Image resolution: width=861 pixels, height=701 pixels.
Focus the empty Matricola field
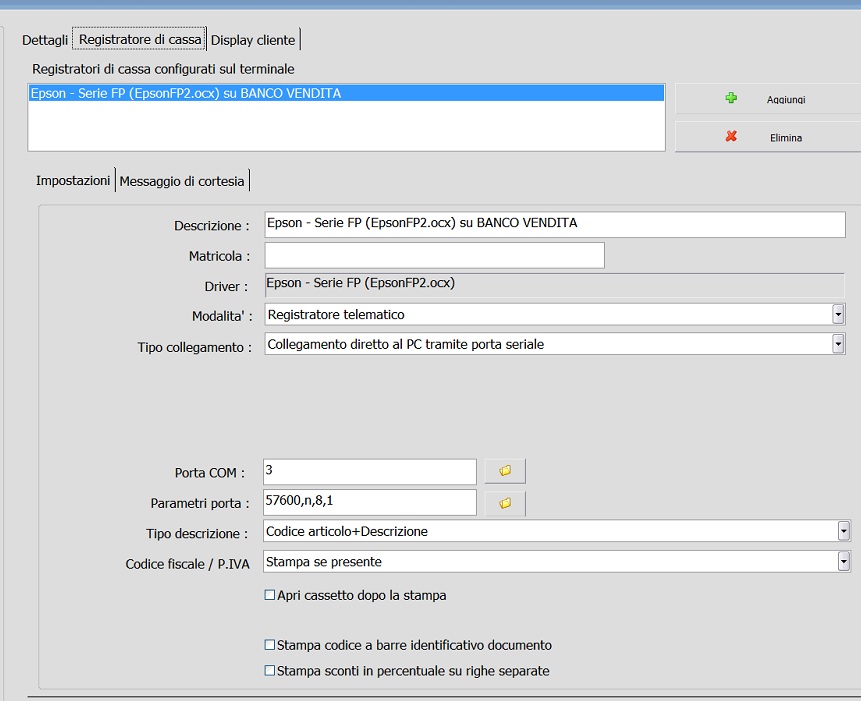pyautogui.click(x=434, y=255)
